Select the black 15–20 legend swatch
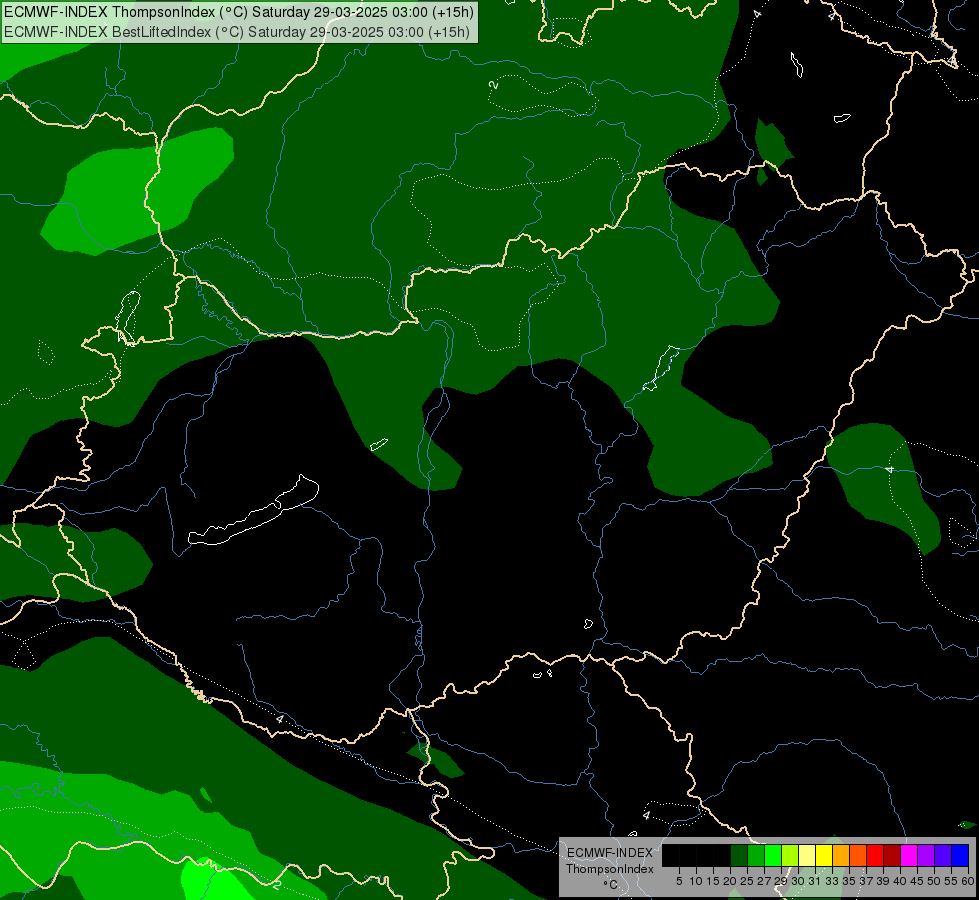Viewport: 979px width, 900px height. coord(722,855)
